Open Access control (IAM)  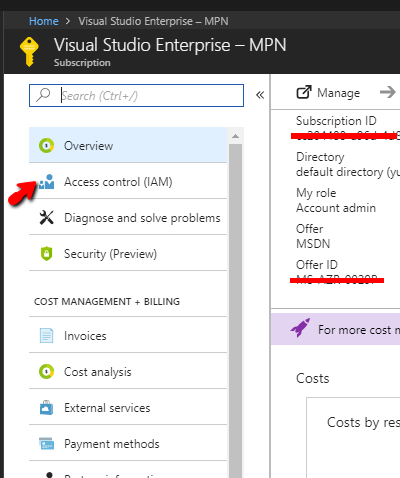coord(128,182)
